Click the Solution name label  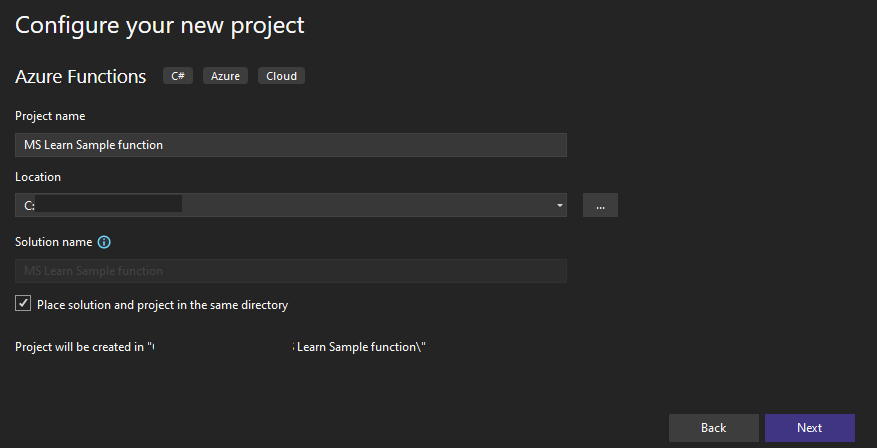54,242
